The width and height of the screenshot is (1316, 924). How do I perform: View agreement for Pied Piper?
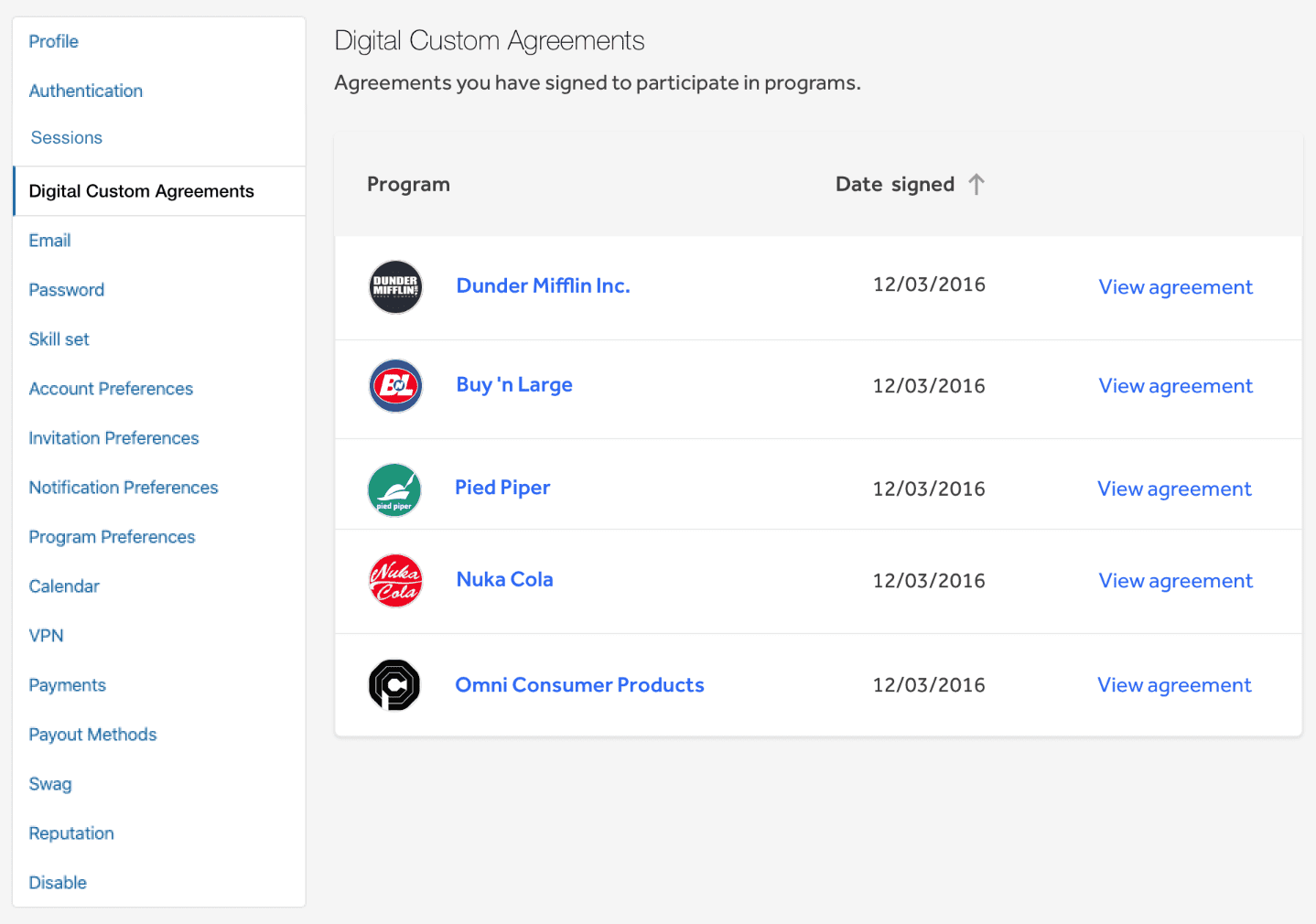coord(1174,489)
